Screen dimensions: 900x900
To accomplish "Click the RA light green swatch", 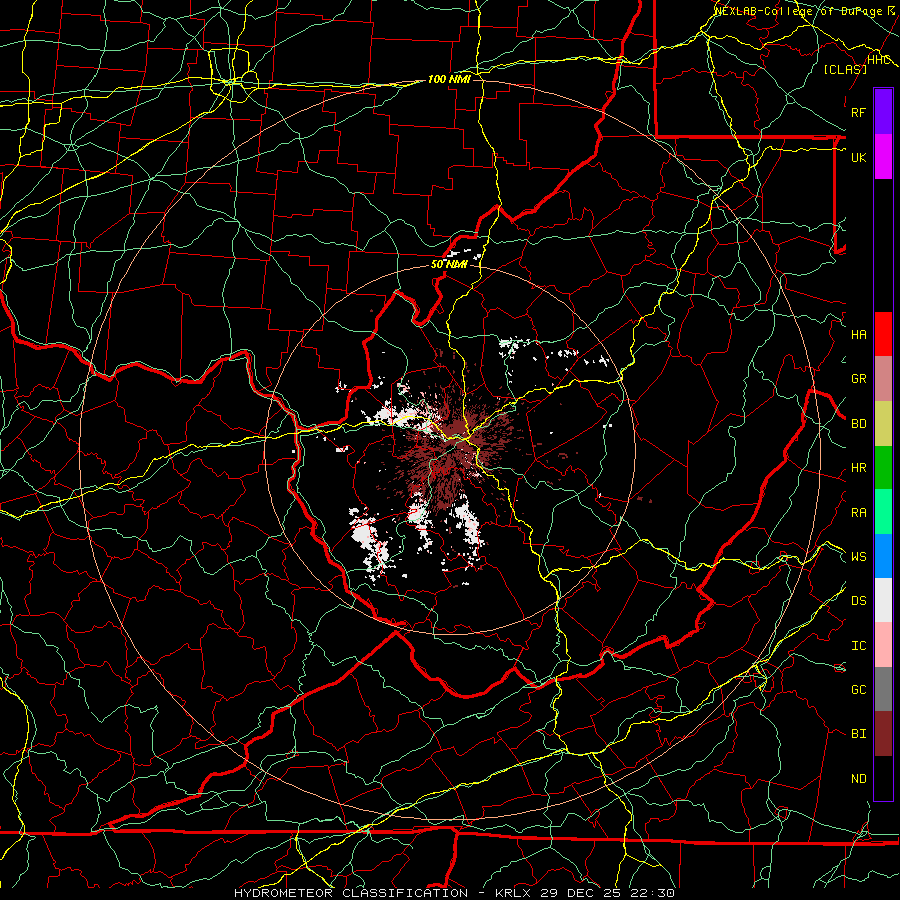I will [x=883, y=512].
